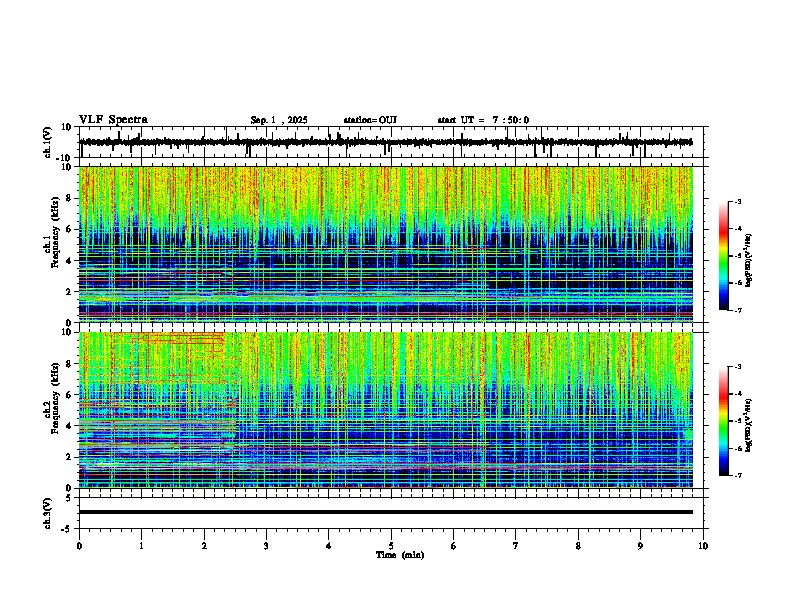Click the '-7' tick on the upper color bar
Screen dimensions: 792x612
pos(738,310)
